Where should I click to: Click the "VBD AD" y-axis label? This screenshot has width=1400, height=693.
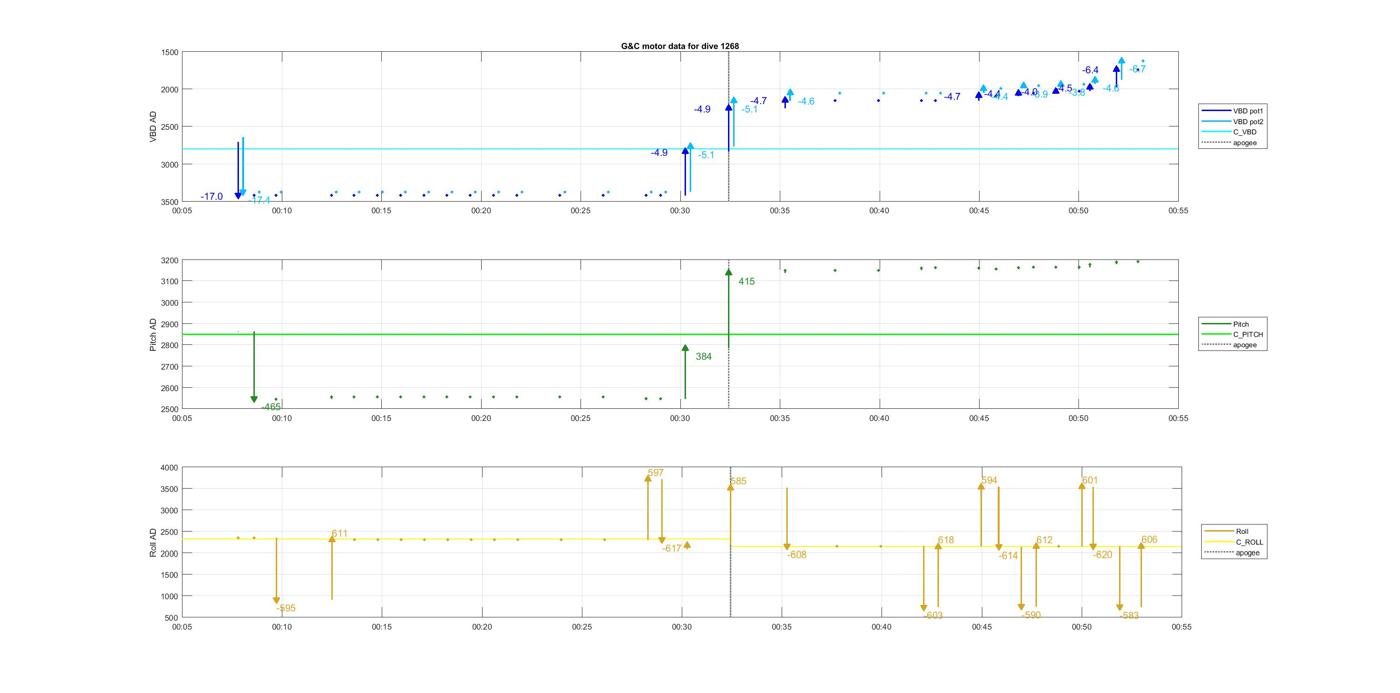click(153, 126)
